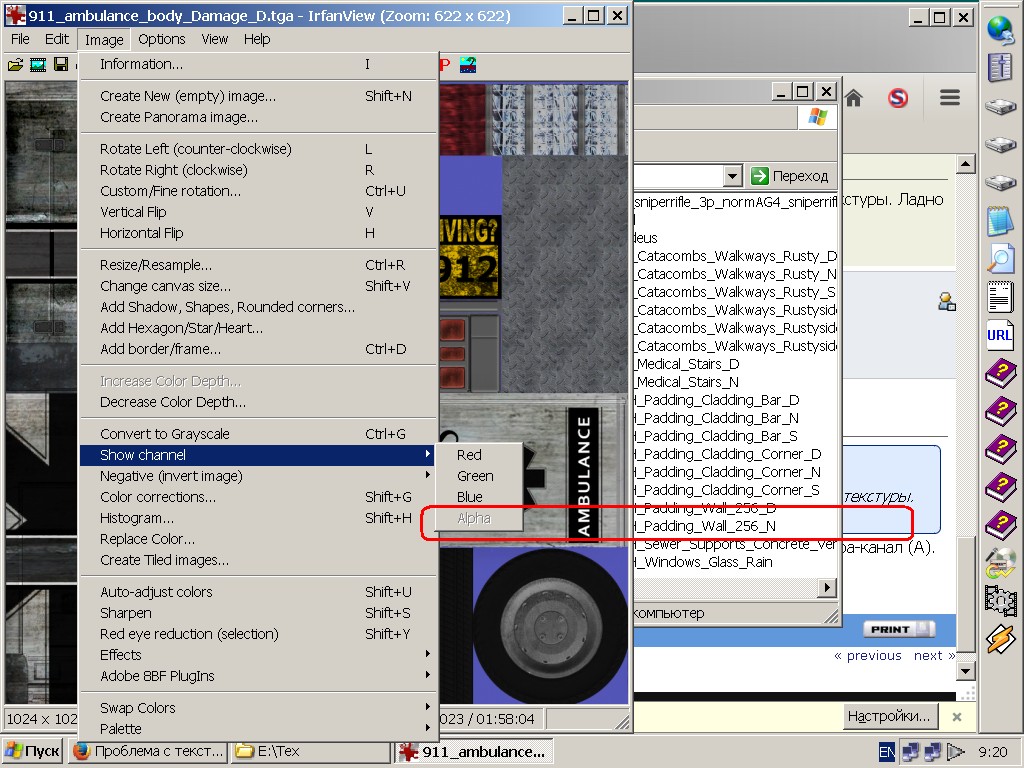Choose Convert to Grayscale
Viewport: 1024px width, 768px height.
(259, 434)
